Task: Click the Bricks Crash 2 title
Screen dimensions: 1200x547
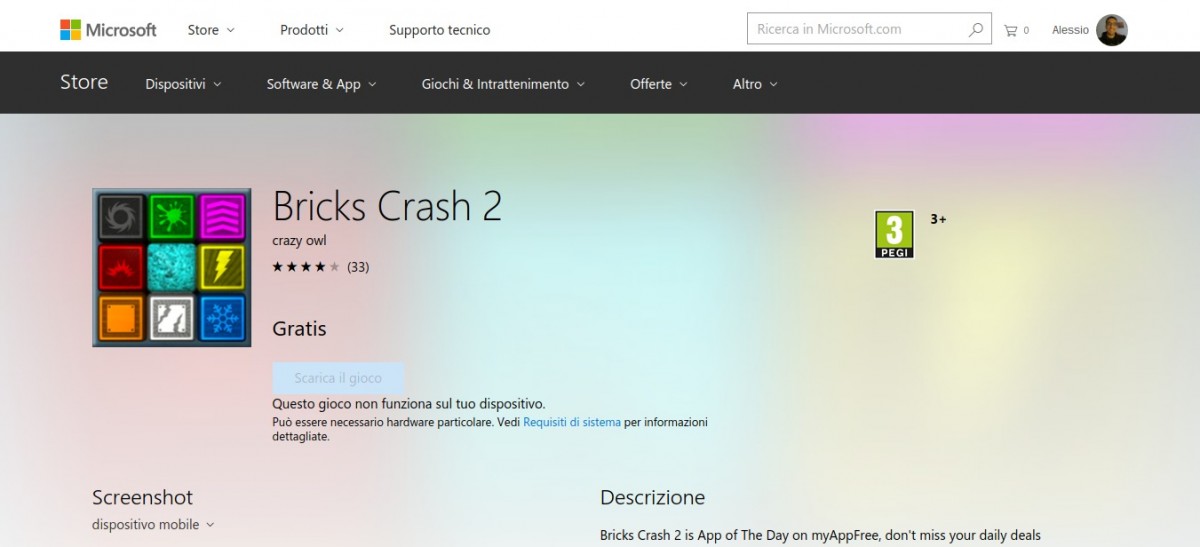Action: pos(387,206)
